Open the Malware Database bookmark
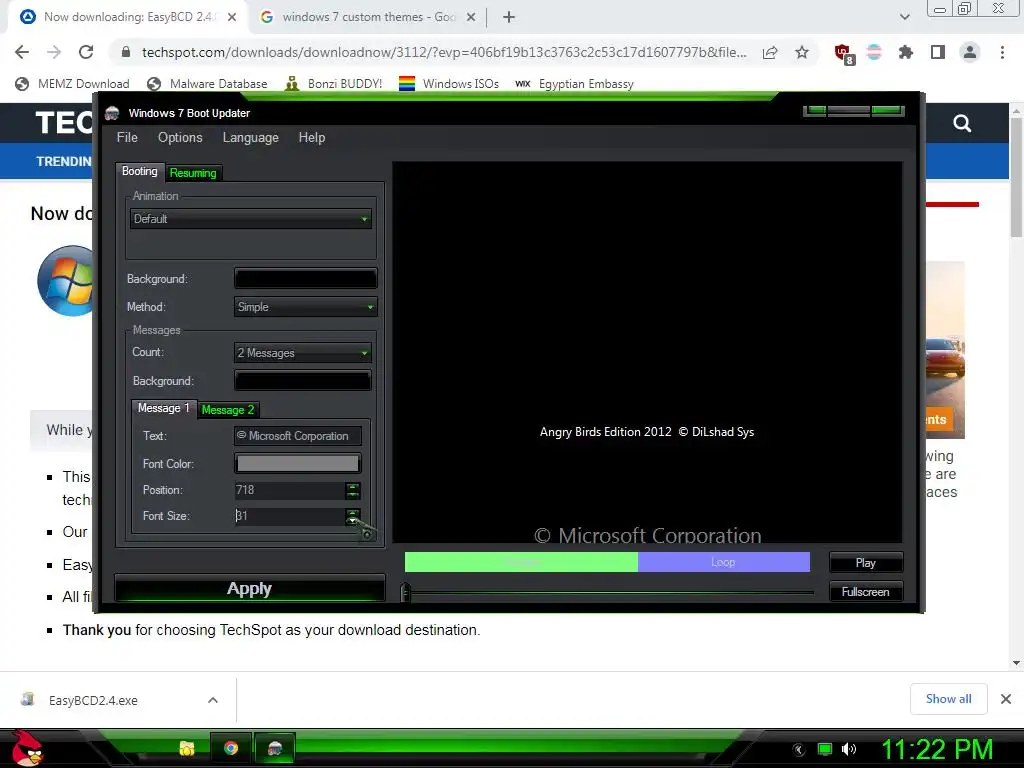This screenshot has height=768, width=1024. 208,84
